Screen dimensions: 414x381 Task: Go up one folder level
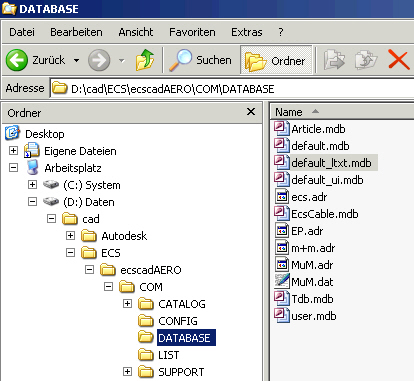tap(145, 60)
